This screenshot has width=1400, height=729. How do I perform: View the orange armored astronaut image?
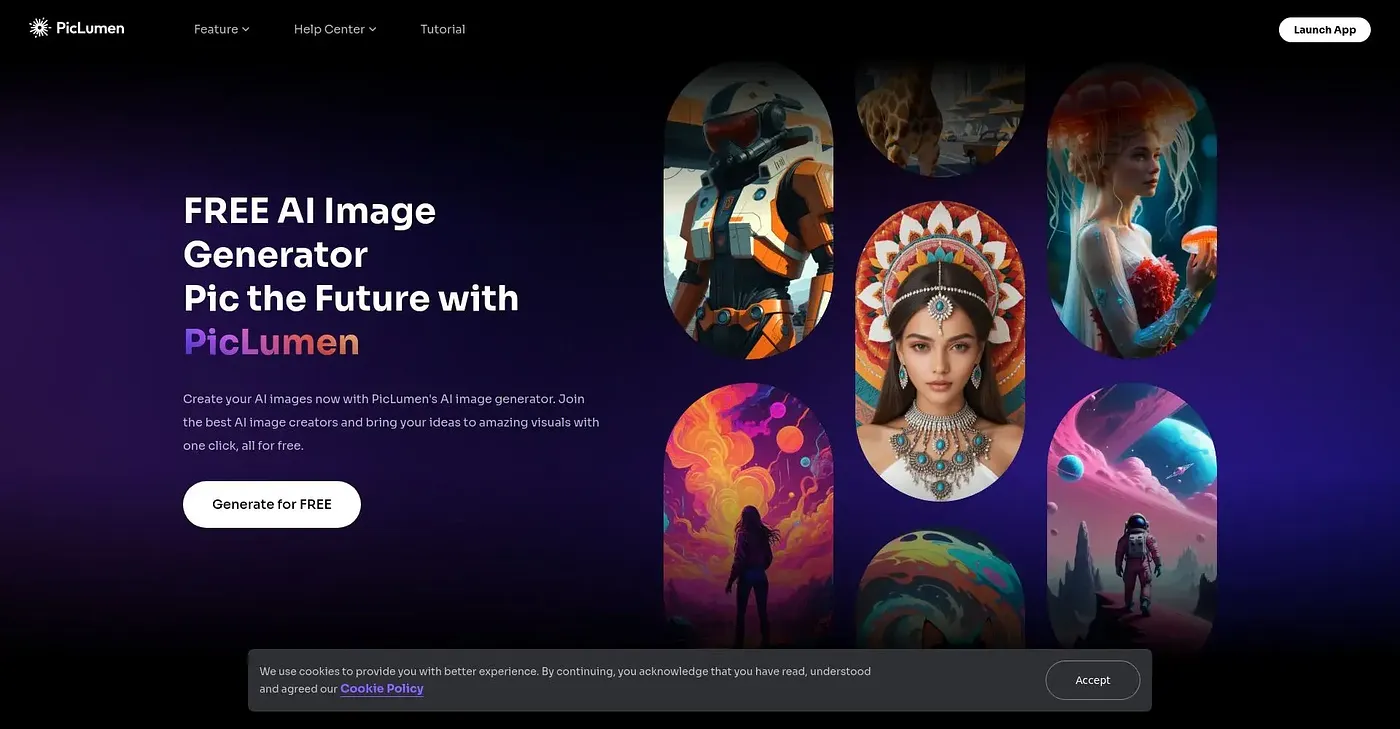click(748, 210)
